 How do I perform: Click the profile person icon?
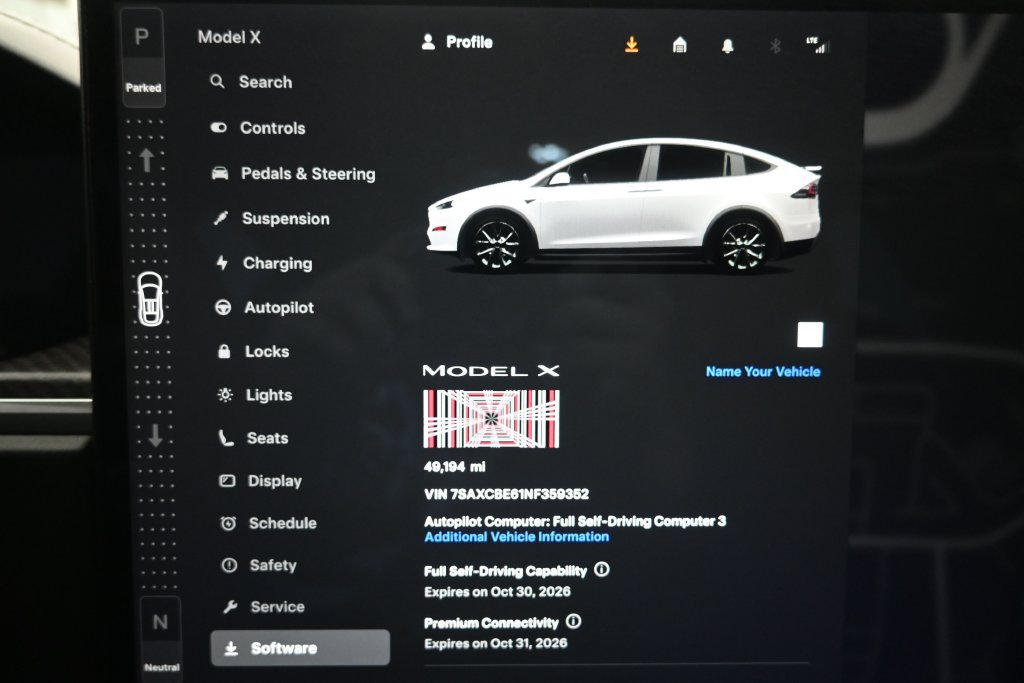point(428,42)
